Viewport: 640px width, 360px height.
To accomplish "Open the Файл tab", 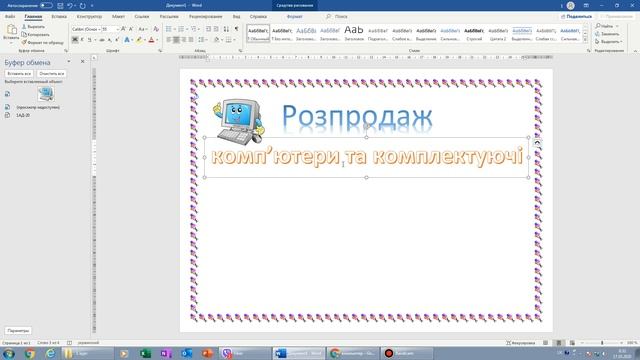I will (x=10, y=16).
